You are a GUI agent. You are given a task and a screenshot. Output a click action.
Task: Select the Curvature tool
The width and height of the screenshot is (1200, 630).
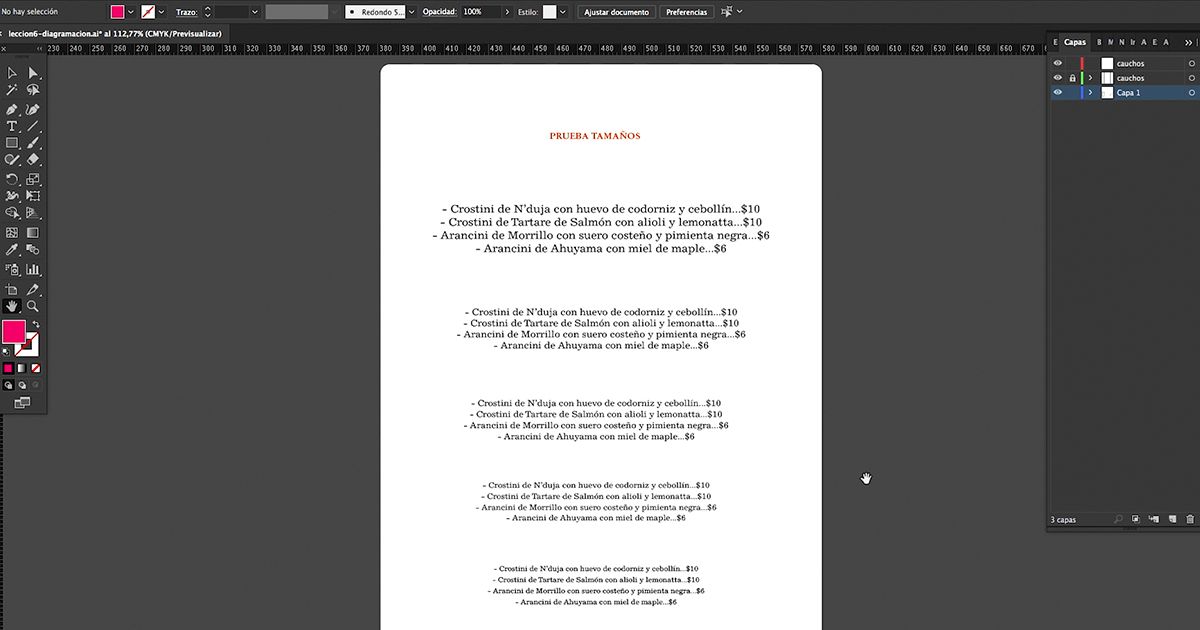(x=33, y=109)
